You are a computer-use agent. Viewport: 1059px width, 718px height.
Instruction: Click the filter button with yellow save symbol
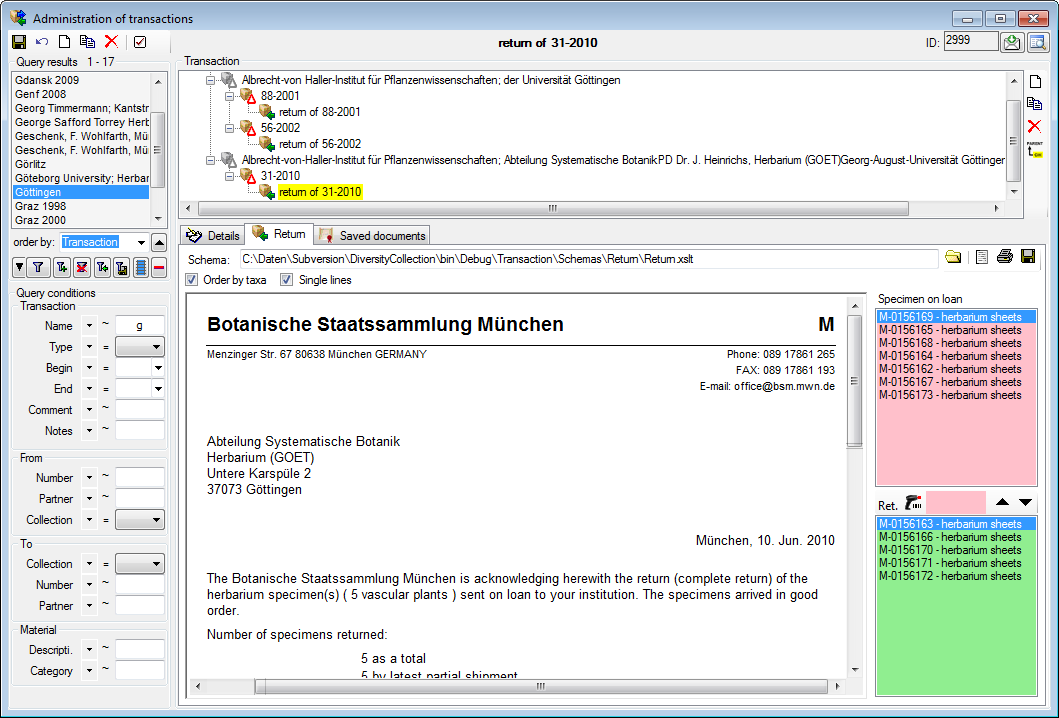[x=122, y=267]
